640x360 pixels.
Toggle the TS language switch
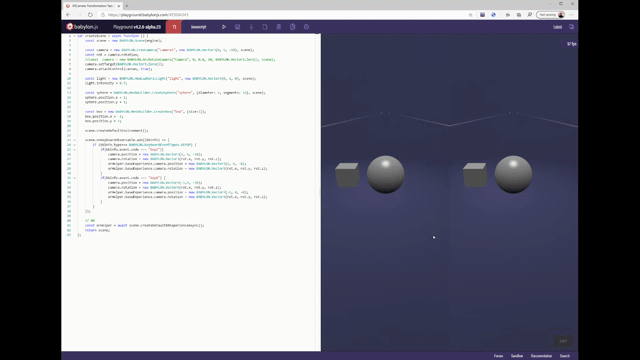point(174,27)
